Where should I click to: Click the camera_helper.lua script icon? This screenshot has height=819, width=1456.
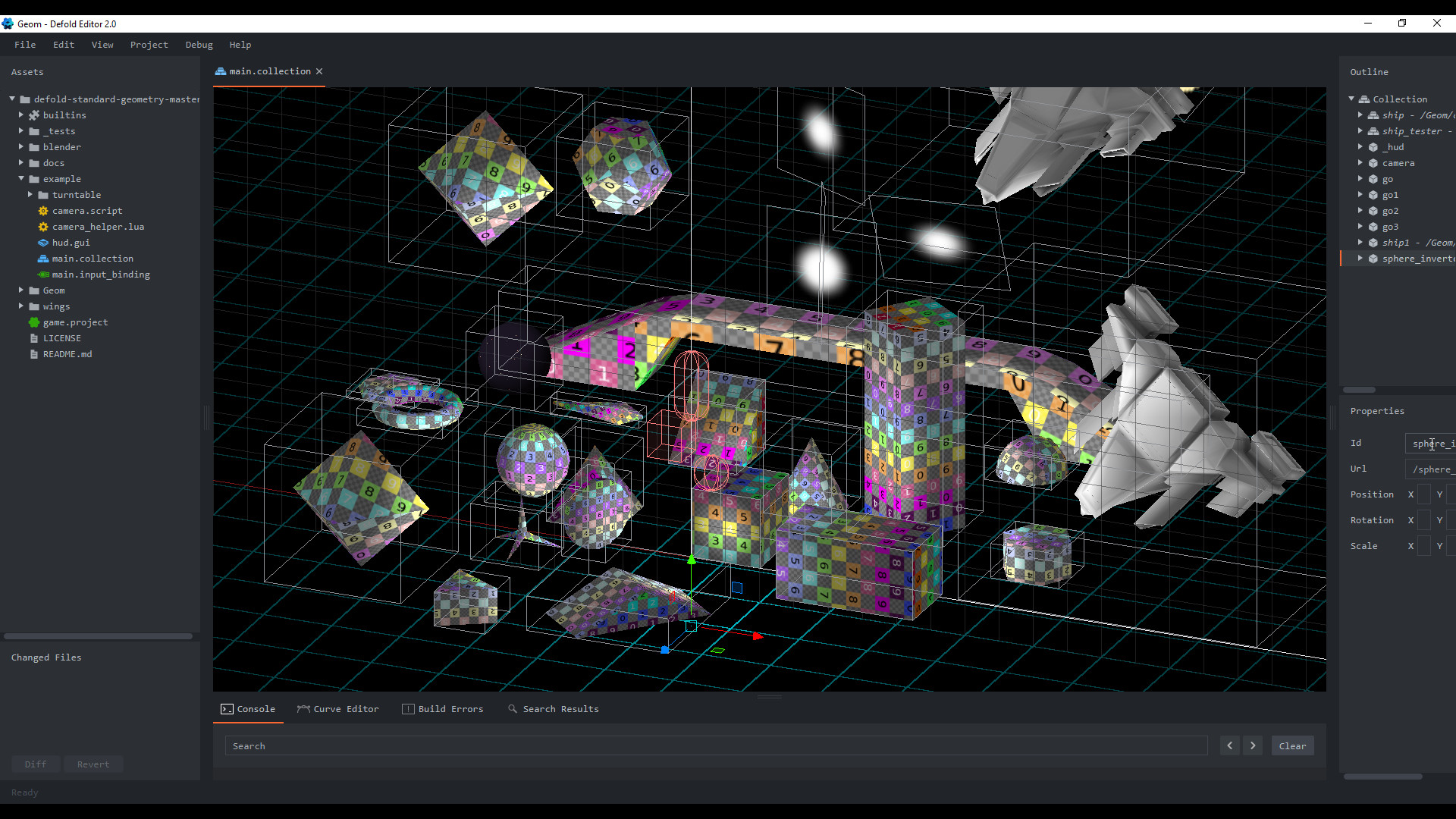click(43, 227)
